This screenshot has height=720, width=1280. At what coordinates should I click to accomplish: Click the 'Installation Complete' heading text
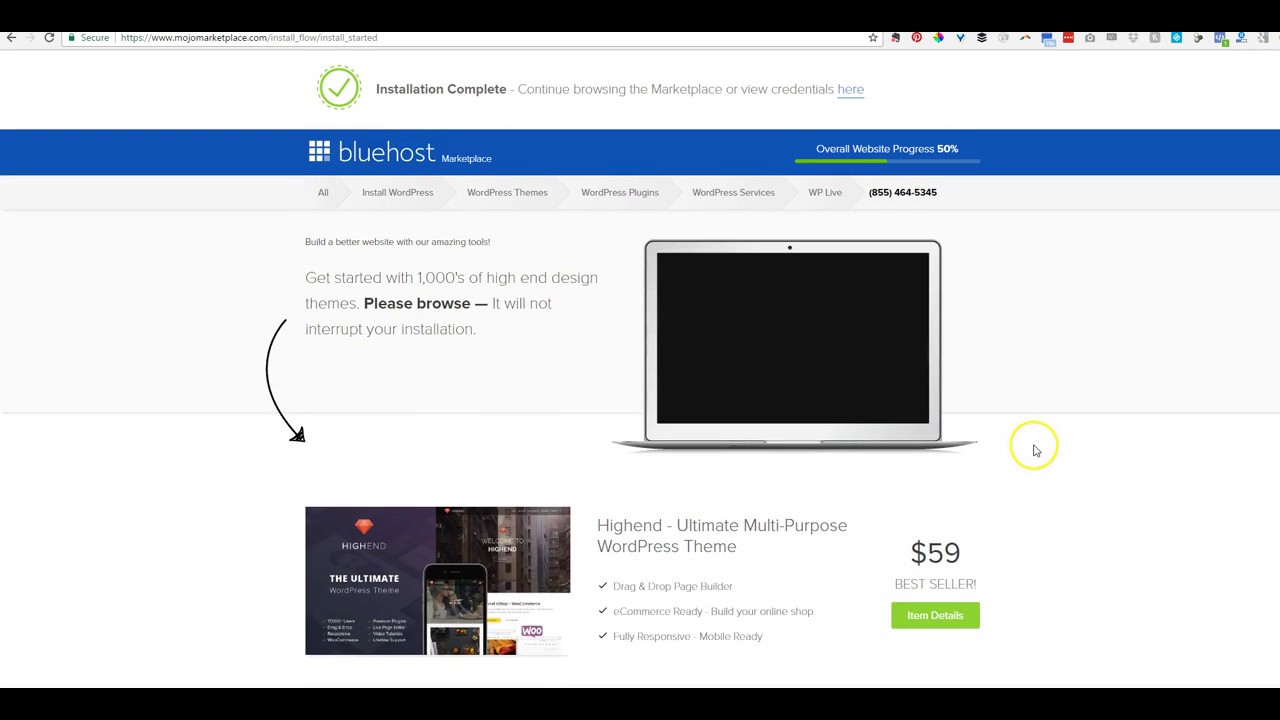coord(441,89)
